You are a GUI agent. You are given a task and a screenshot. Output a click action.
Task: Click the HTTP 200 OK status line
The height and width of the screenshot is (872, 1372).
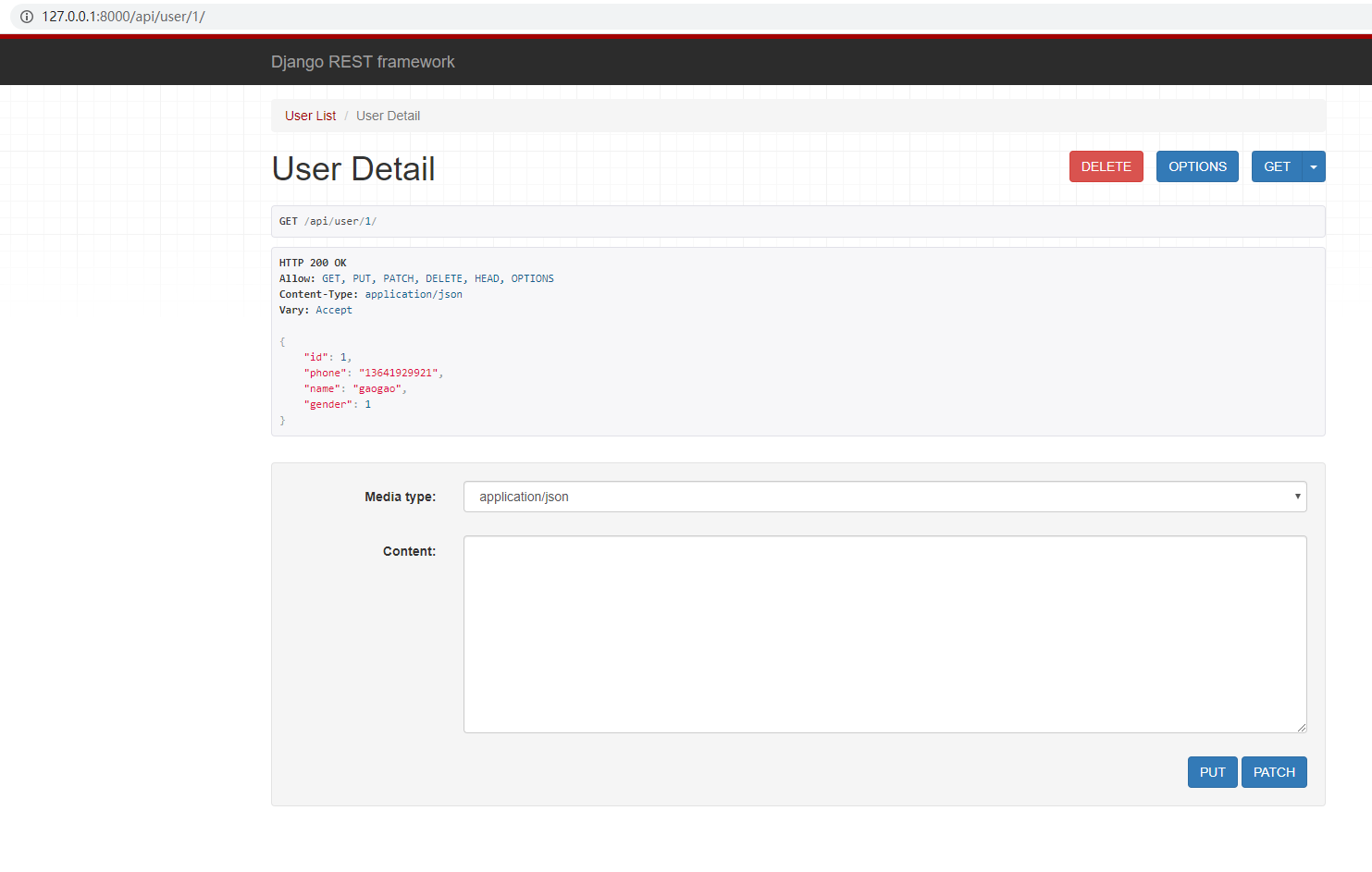click(x=313, y=263)
